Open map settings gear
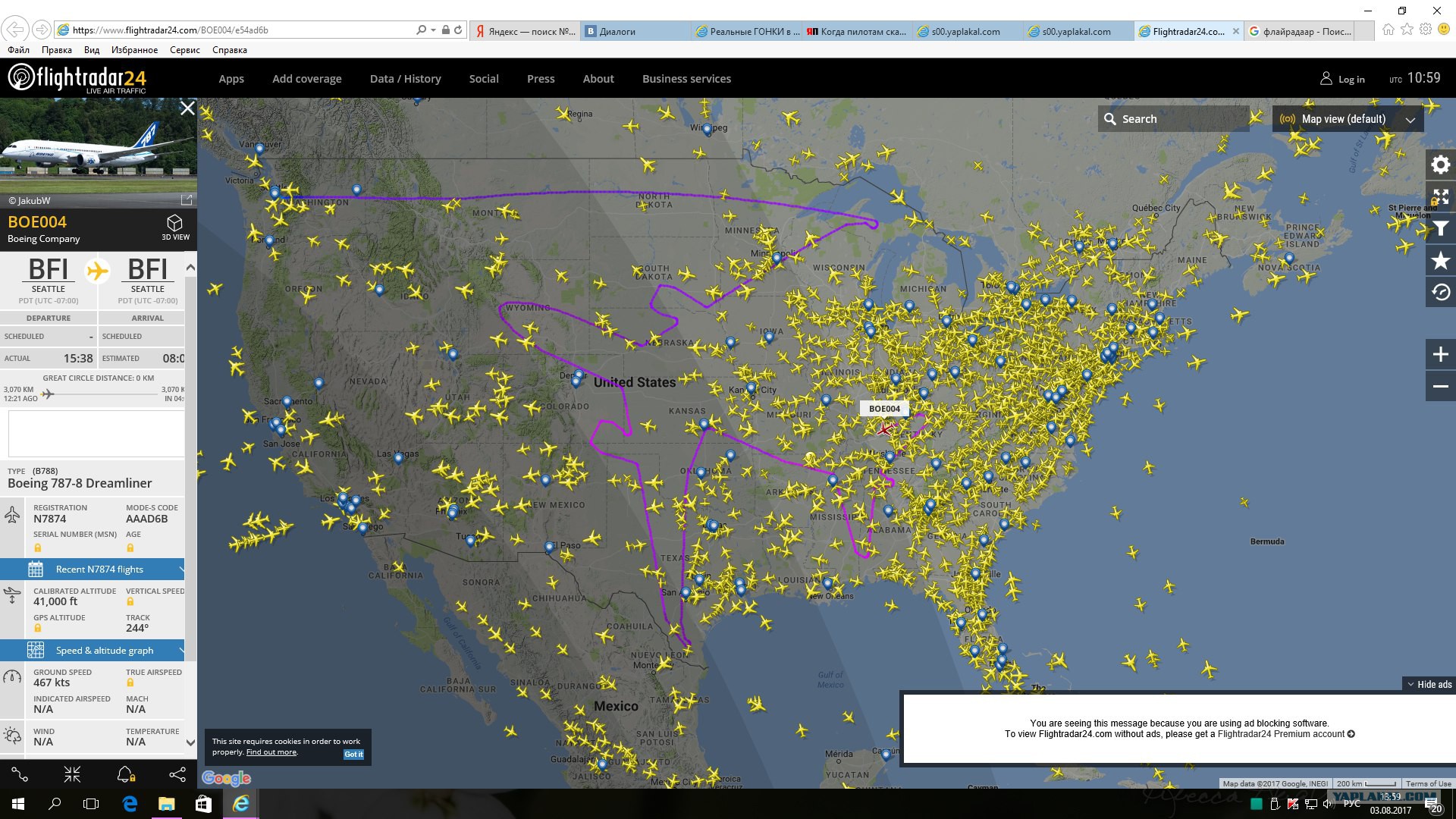Viewport: 1456px width, 819px height. (1440, 165)
